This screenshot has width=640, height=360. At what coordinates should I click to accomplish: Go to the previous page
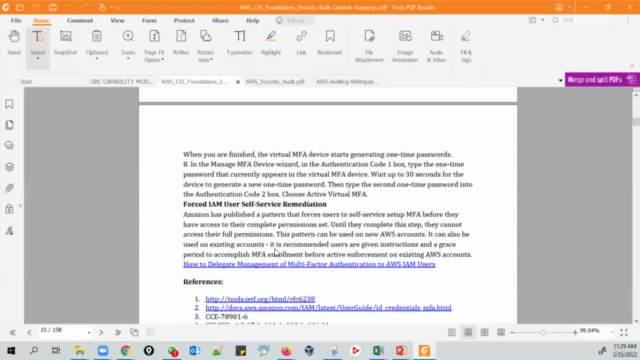[x=29, y=333]
